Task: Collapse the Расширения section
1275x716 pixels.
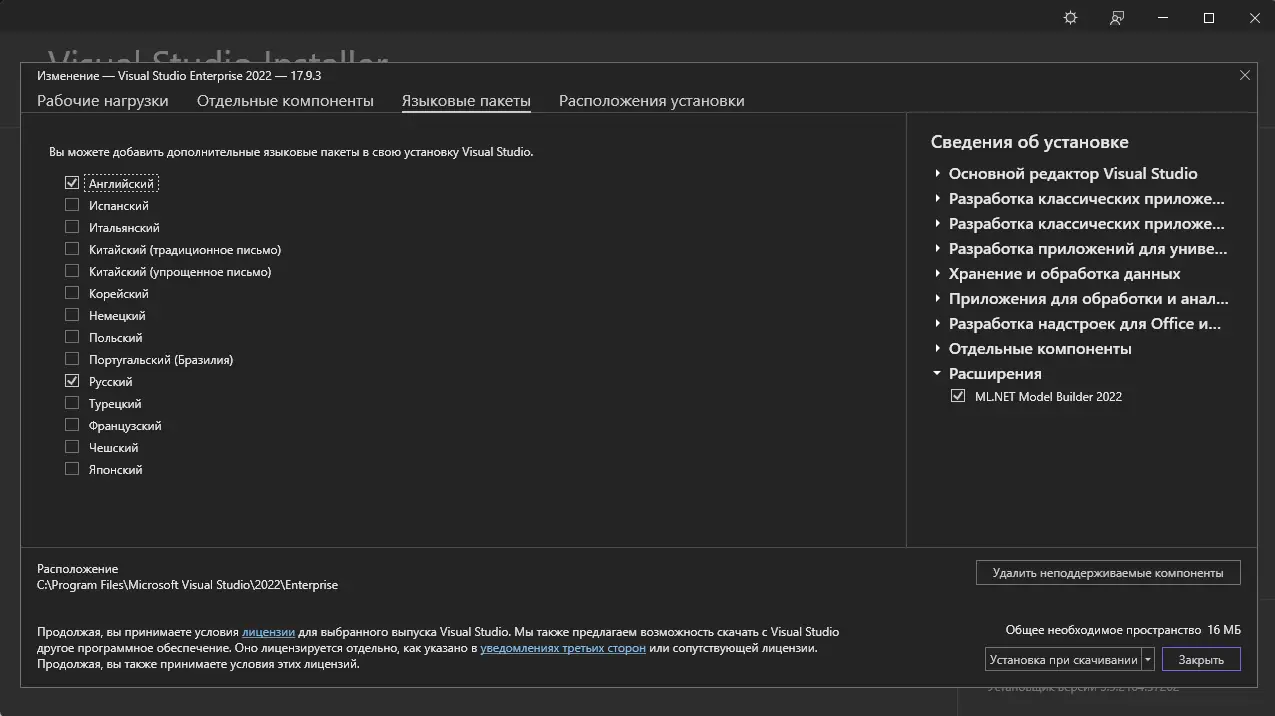Action: click(x=938, y=374)
